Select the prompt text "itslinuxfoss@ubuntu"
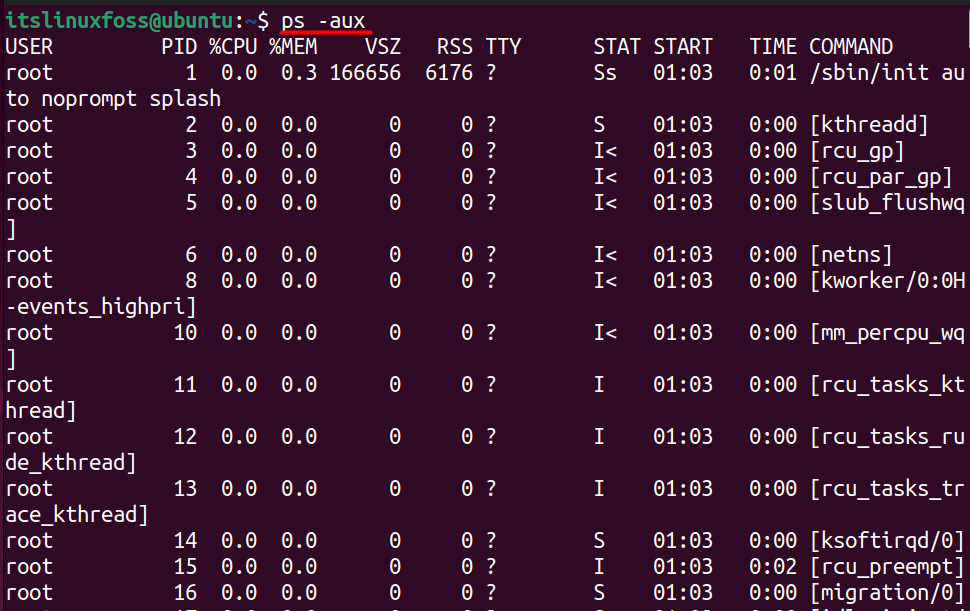This screenshot has height=611, width=970. (x=119, y=21)
